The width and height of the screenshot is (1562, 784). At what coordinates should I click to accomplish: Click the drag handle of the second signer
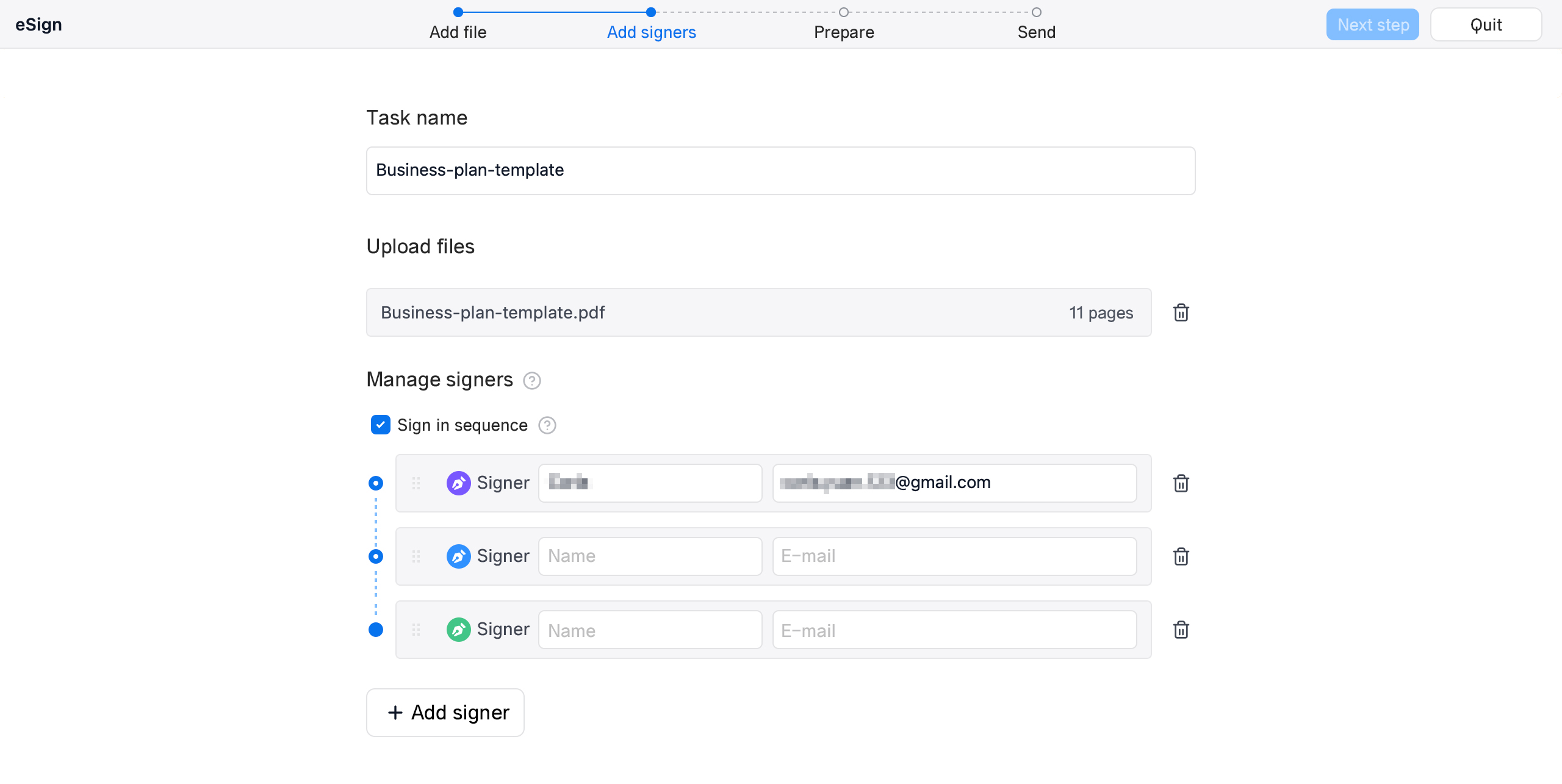417,556
